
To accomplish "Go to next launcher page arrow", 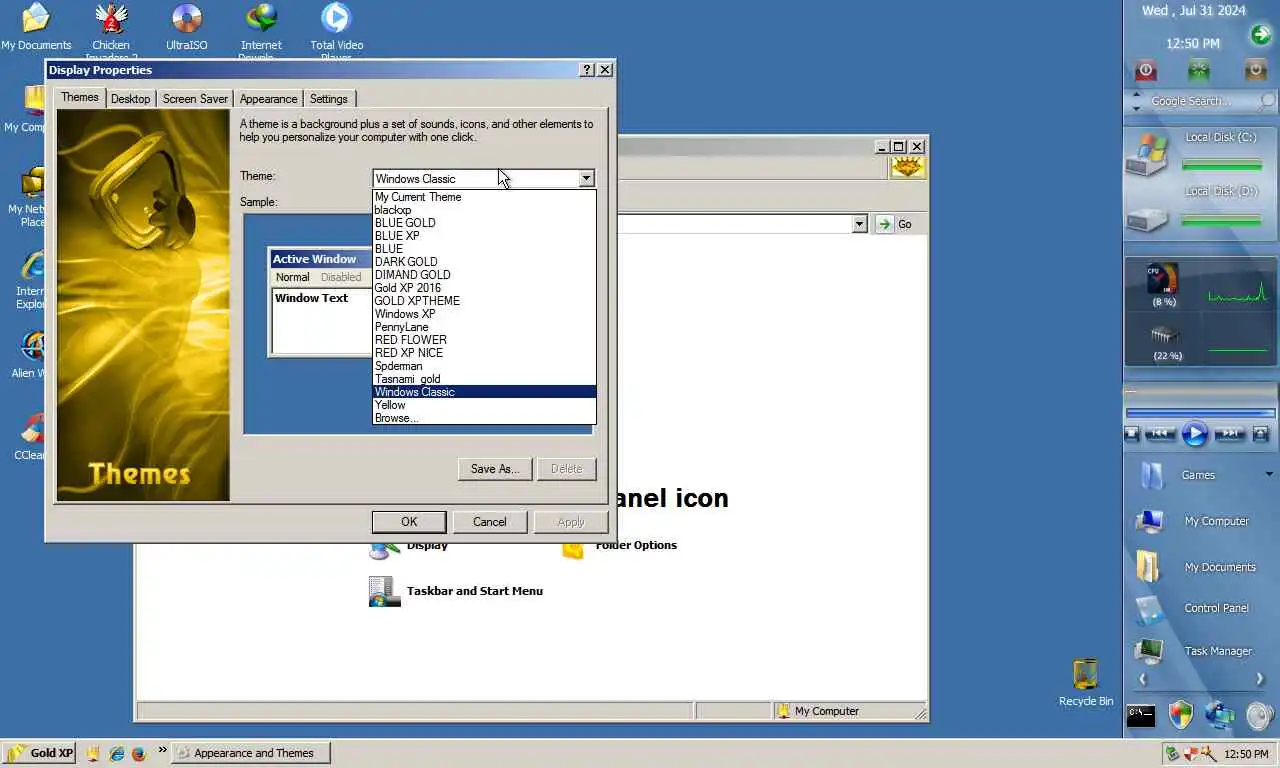I will click(1260, 679).
